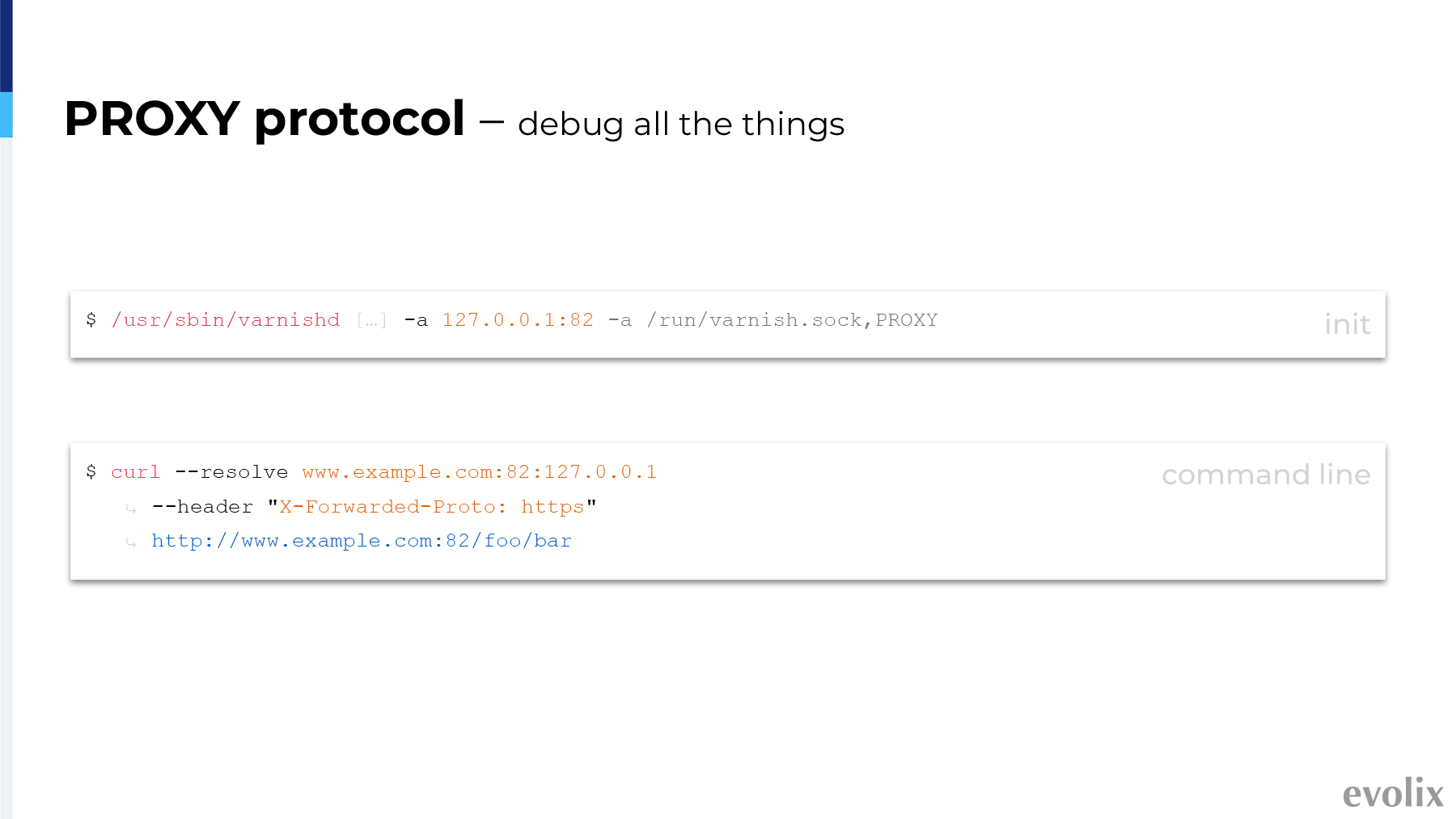Click the continuation arrow before --header
Viewport: 1456px width, 819px height.
(131, 509)
